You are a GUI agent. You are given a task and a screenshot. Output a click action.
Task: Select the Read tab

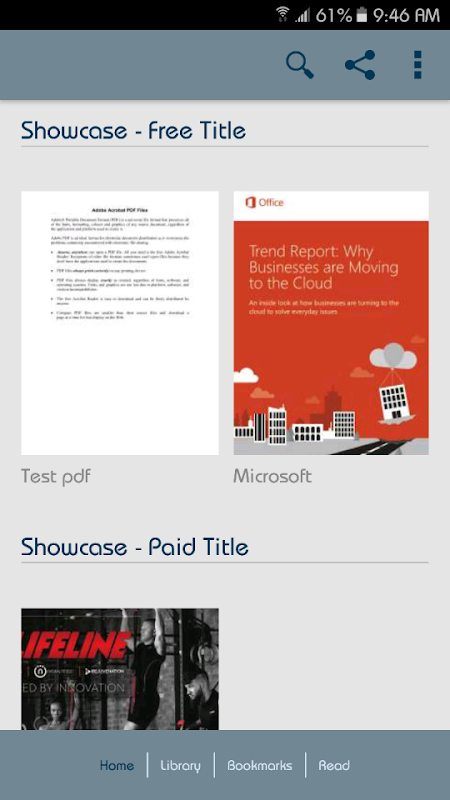click(334, 765)
